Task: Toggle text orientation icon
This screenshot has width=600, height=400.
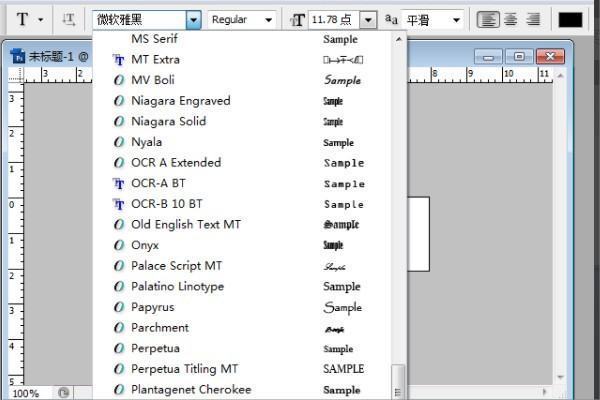Action: point(68,19)
